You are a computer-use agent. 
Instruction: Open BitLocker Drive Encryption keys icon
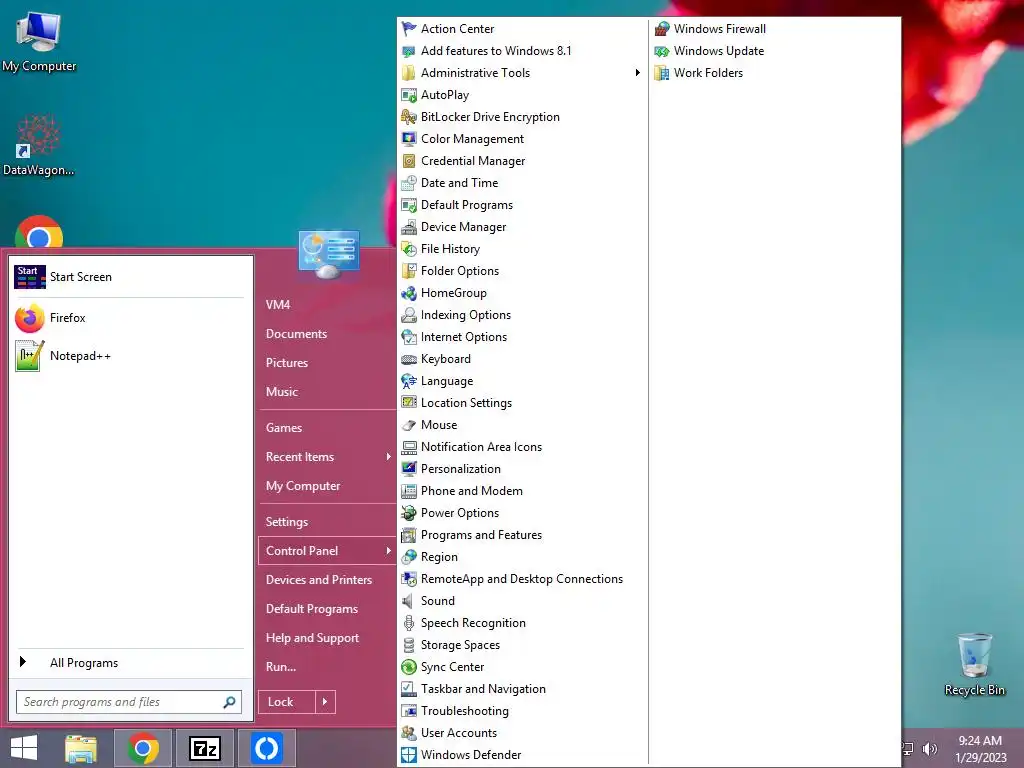click(409, 117)
